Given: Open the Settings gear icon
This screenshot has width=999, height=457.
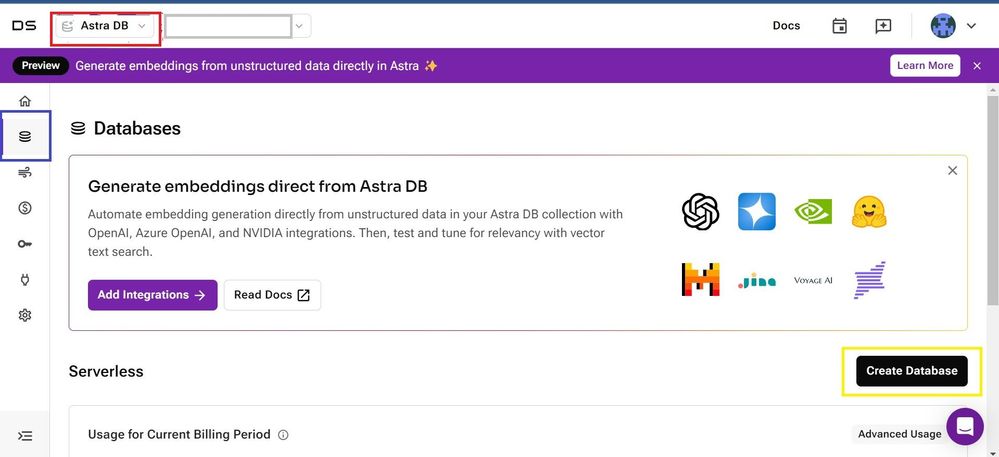Looking at the screenshot, I should [x=25, y=315].
